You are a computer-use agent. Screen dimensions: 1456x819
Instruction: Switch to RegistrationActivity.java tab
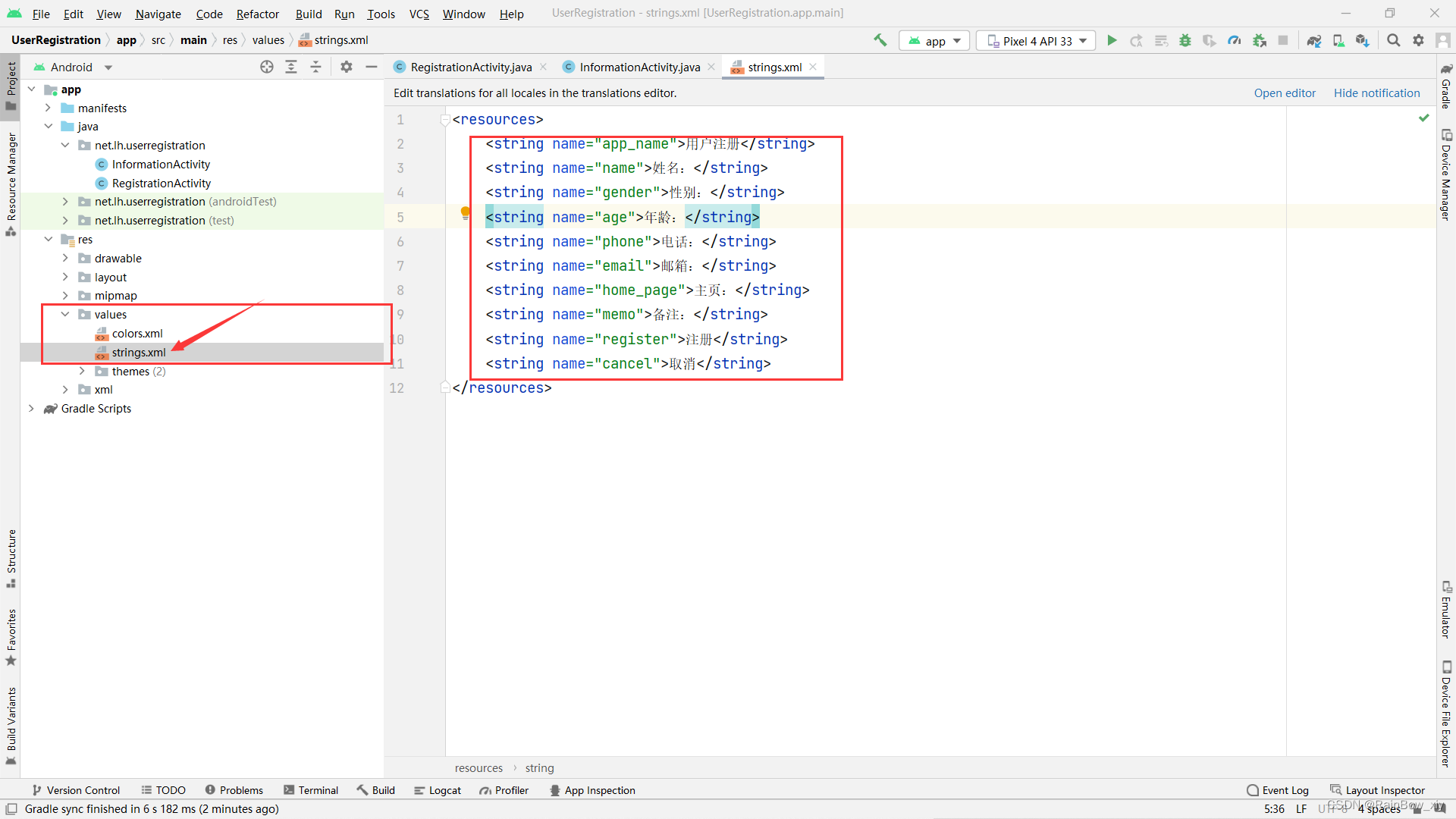470,67
